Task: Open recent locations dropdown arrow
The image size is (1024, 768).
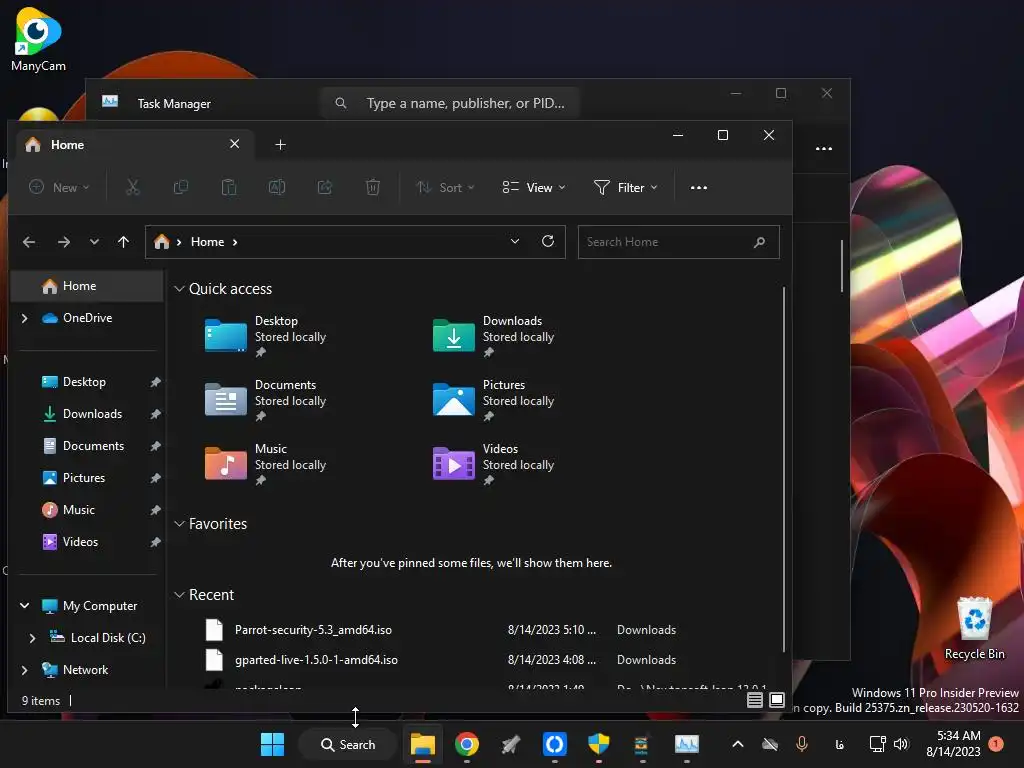Action: click(95, 242)
